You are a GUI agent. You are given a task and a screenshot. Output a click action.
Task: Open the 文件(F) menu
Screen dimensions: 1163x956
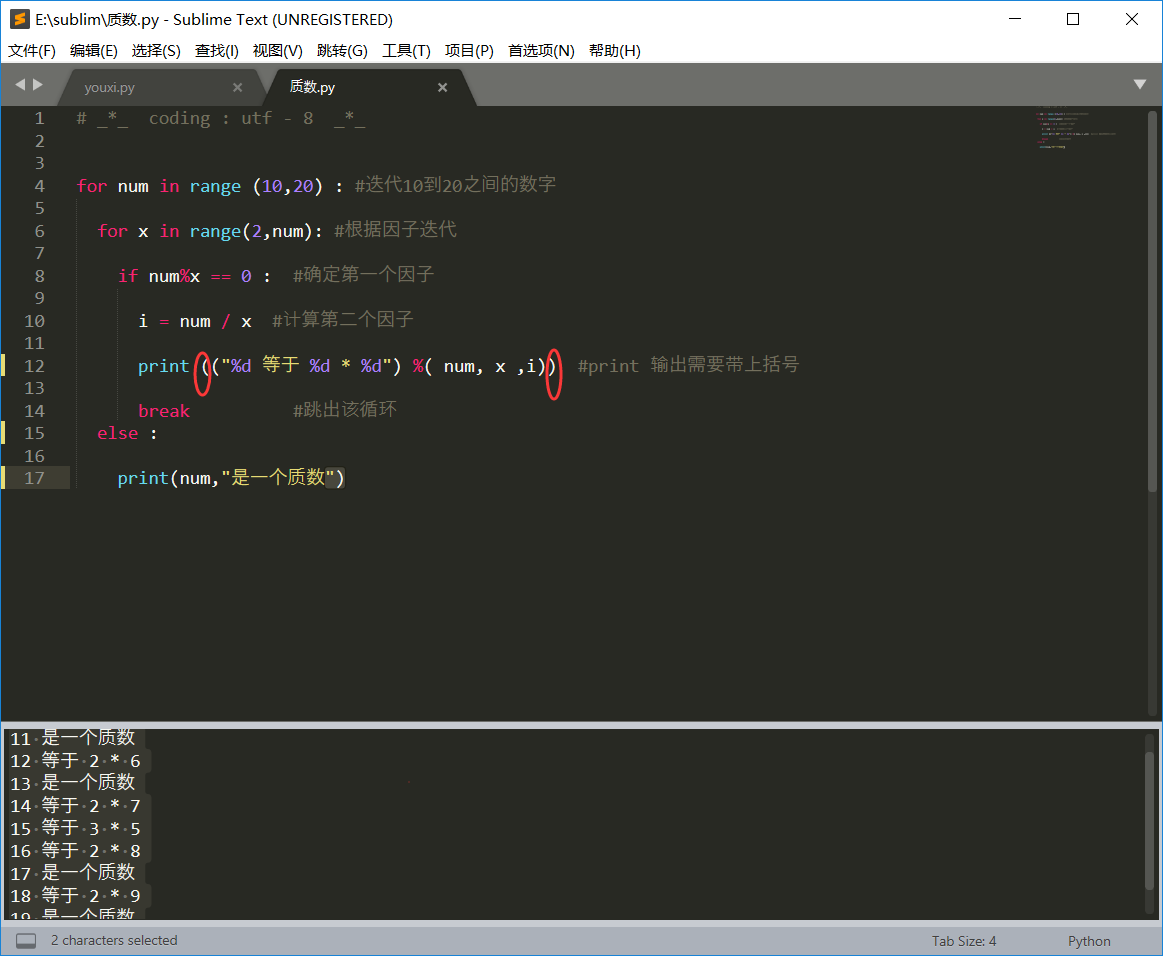click(31, 50)
